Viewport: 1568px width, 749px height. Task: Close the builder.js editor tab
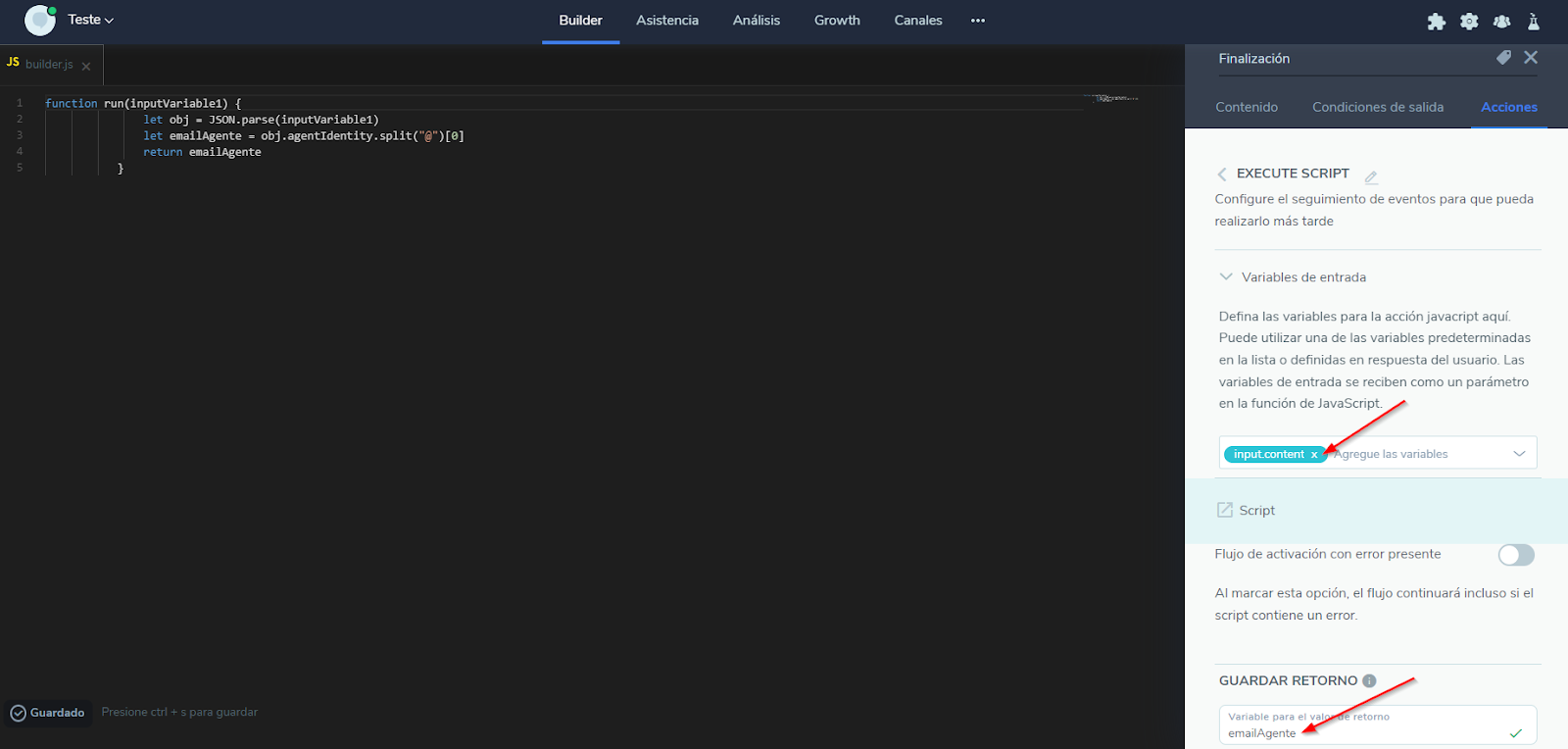(x=86, y=67)
